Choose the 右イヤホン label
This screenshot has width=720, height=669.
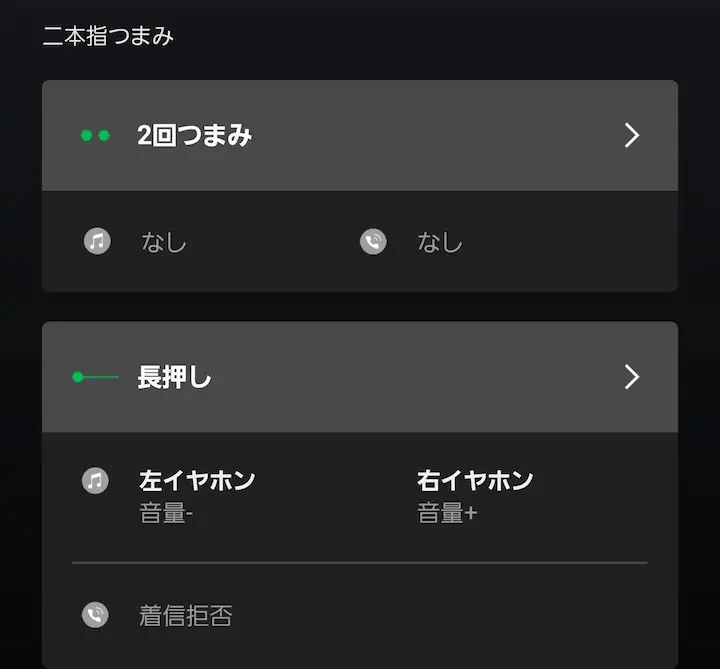tap(475, 480)
